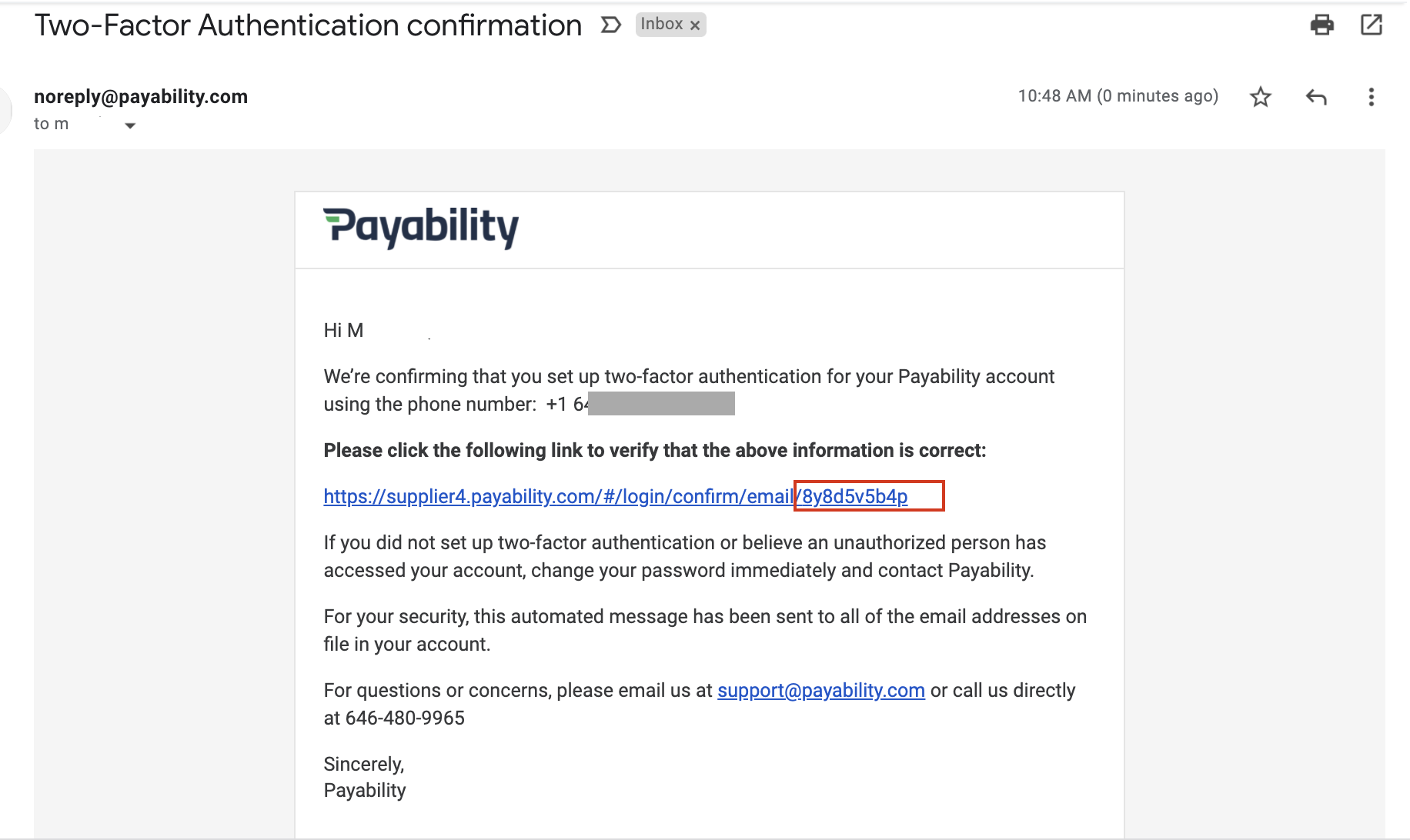Image resolution: width=1410 pixels, height=840 pixels.
Task: Click the 'to m' recipient text
Action: (52, 124)
